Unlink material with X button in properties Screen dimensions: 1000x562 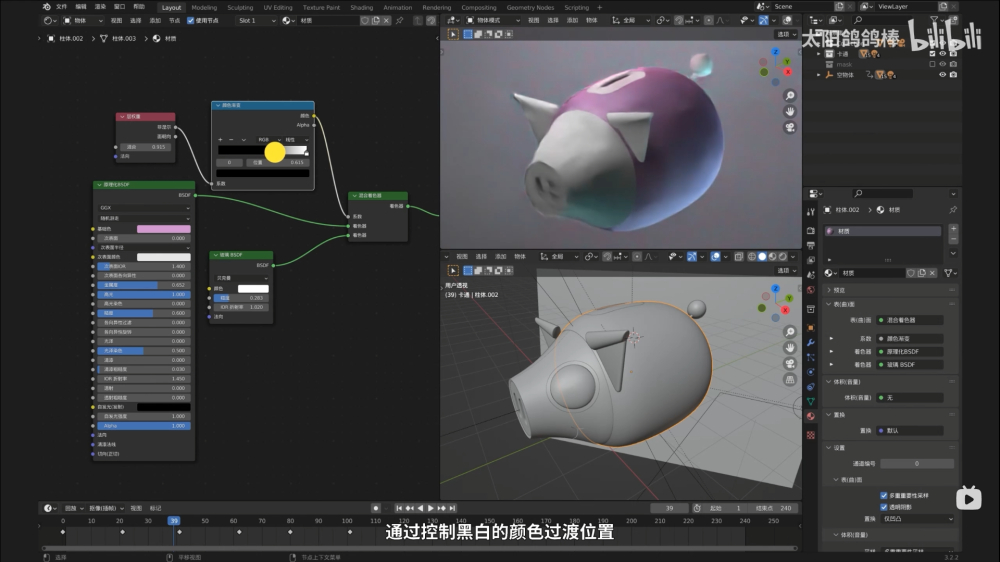(x=932, y=273)
